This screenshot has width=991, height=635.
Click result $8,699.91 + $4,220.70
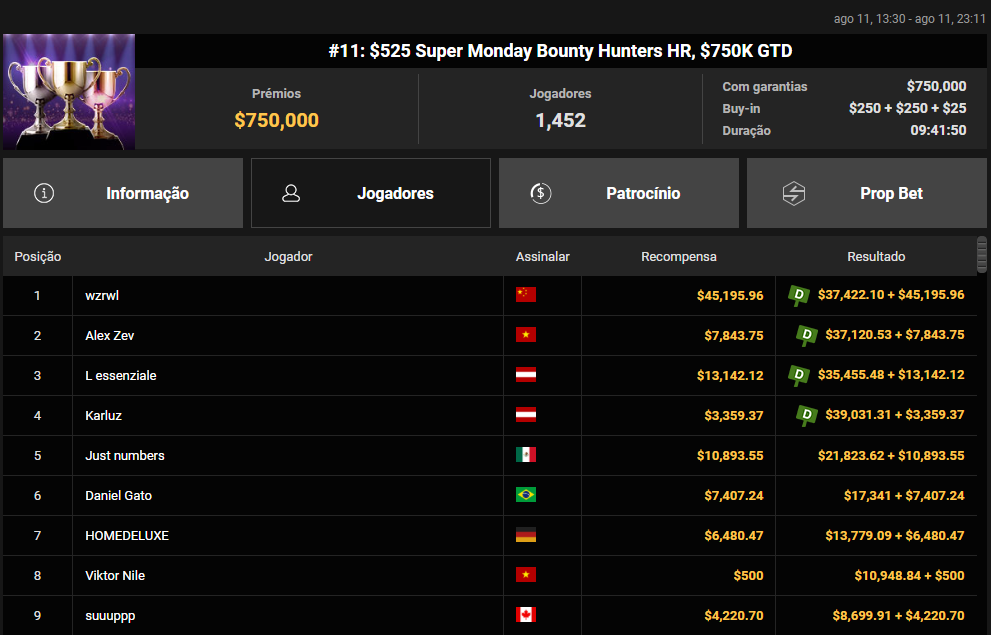[899, 615]
